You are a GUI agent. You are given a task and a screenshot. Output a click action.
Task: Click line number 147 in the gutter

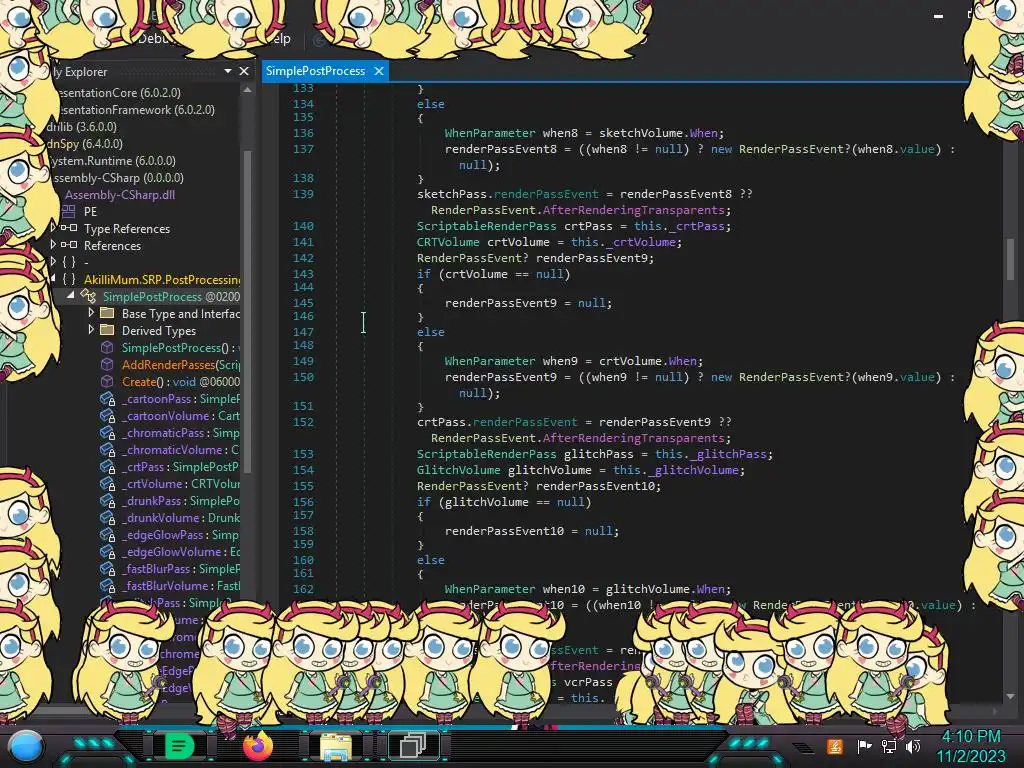pos(303,332)
